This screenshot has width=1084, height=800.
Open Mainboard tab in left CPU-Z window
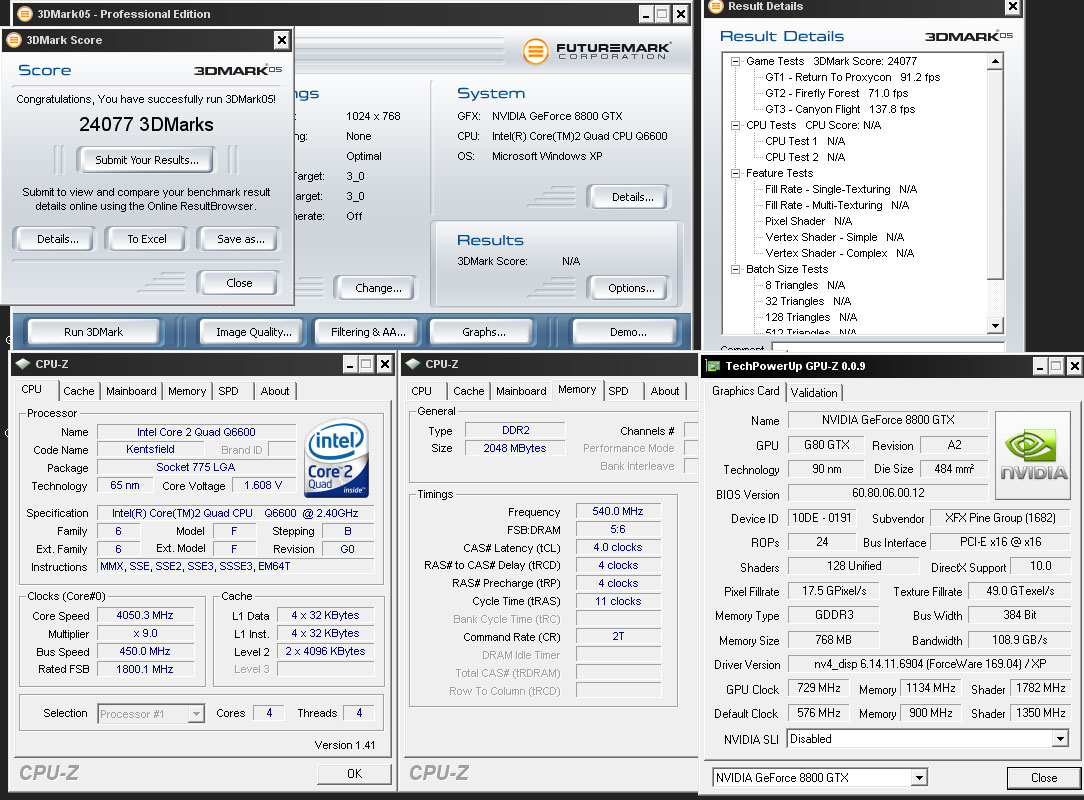coord(131,391)
